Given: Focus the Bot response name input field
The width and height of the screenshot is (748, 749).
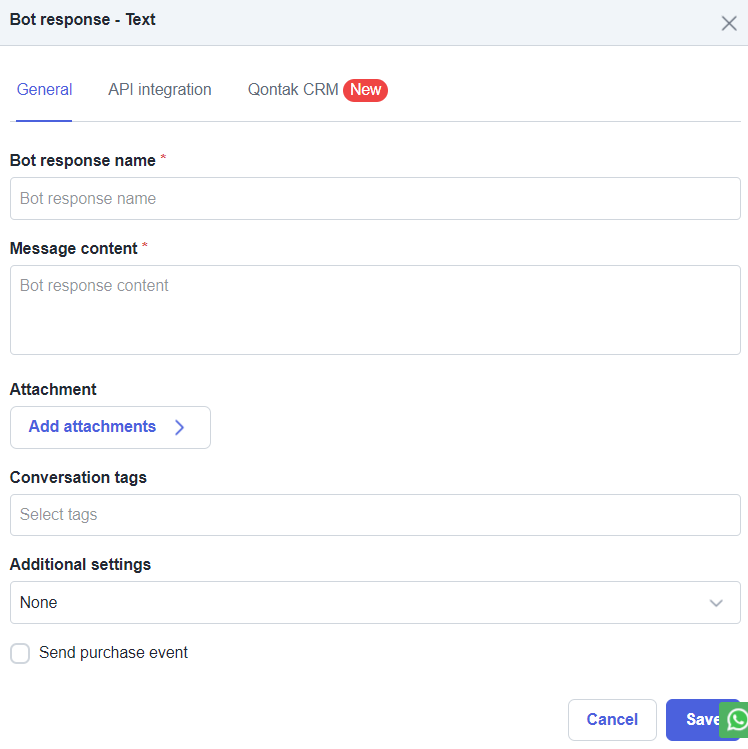Looking at the screenshot, I should click(375, 198).
